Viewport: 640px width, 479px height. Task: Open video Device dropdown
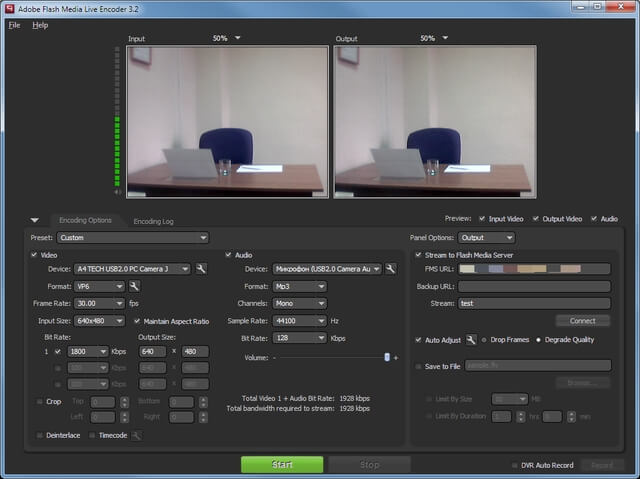(x=132, y=269)
